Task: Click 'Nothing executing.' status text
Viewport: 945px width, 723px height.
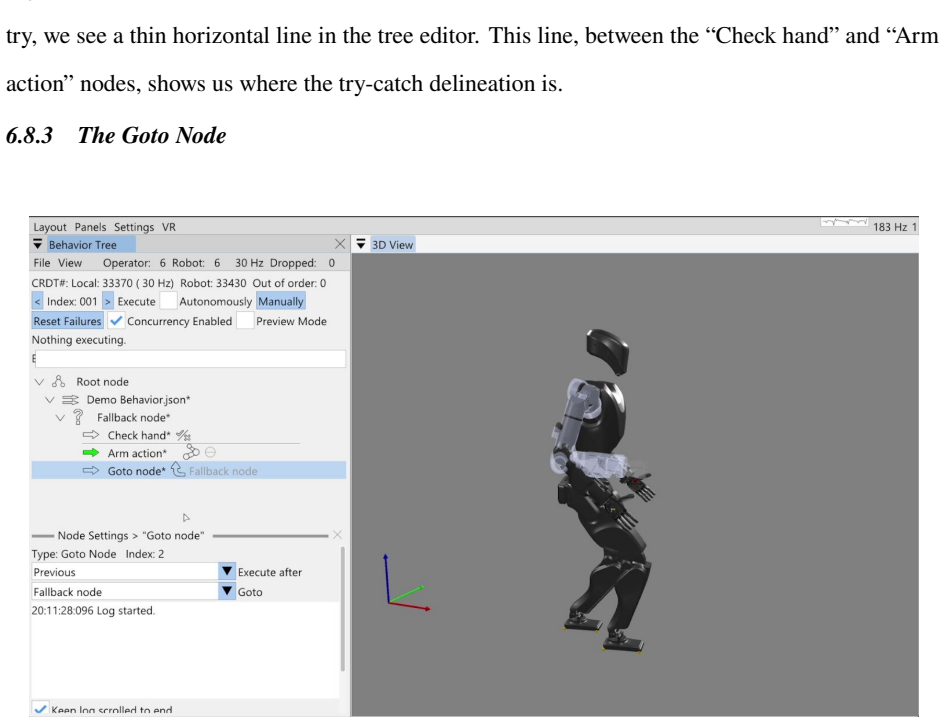Action: 79,340
